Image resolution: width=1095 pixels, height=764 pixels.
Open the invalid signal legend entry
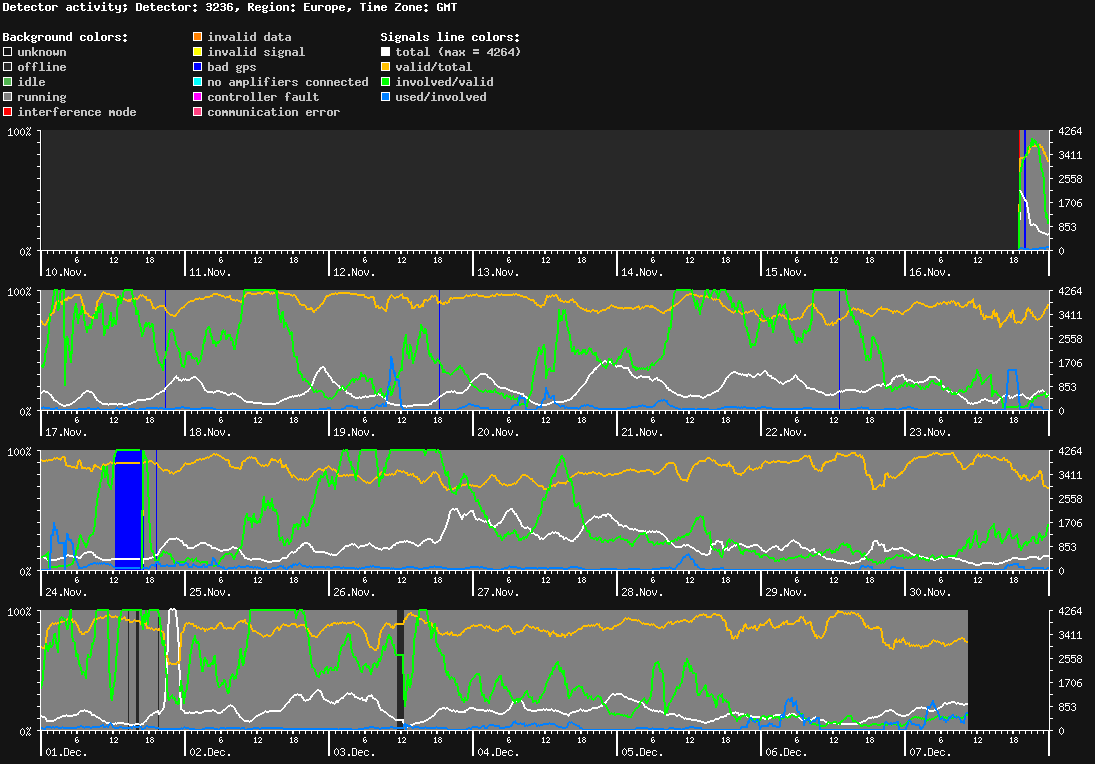click(198, 52)
